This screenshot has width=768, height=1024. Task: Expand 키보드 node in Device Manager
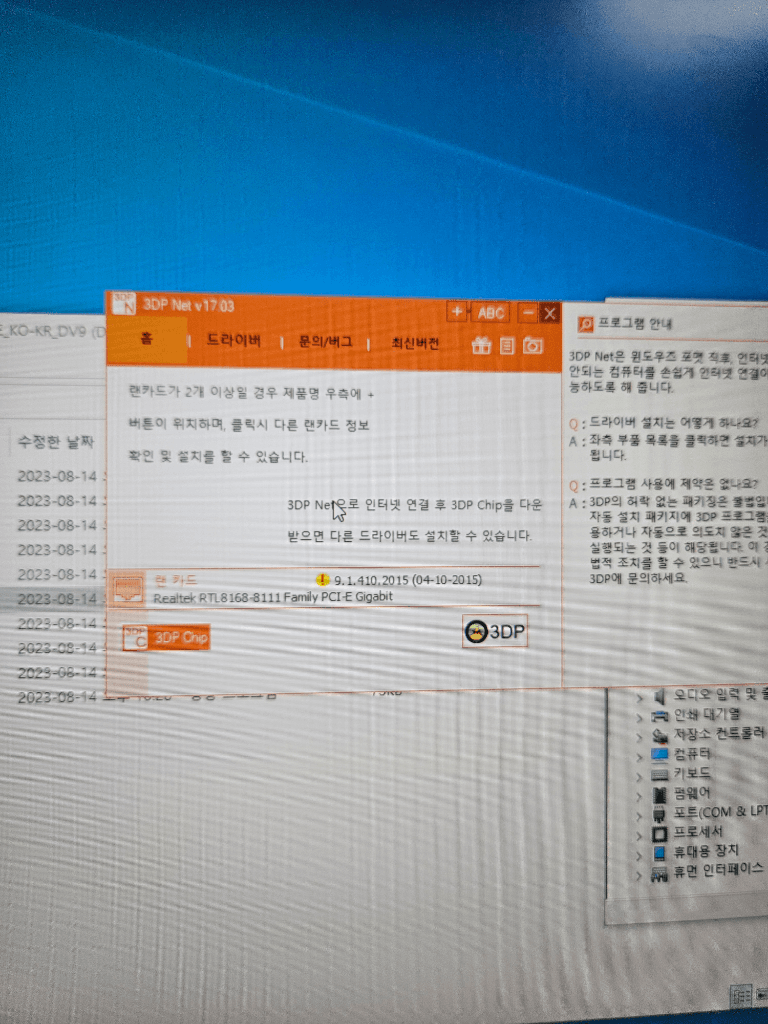click(639, 776)
